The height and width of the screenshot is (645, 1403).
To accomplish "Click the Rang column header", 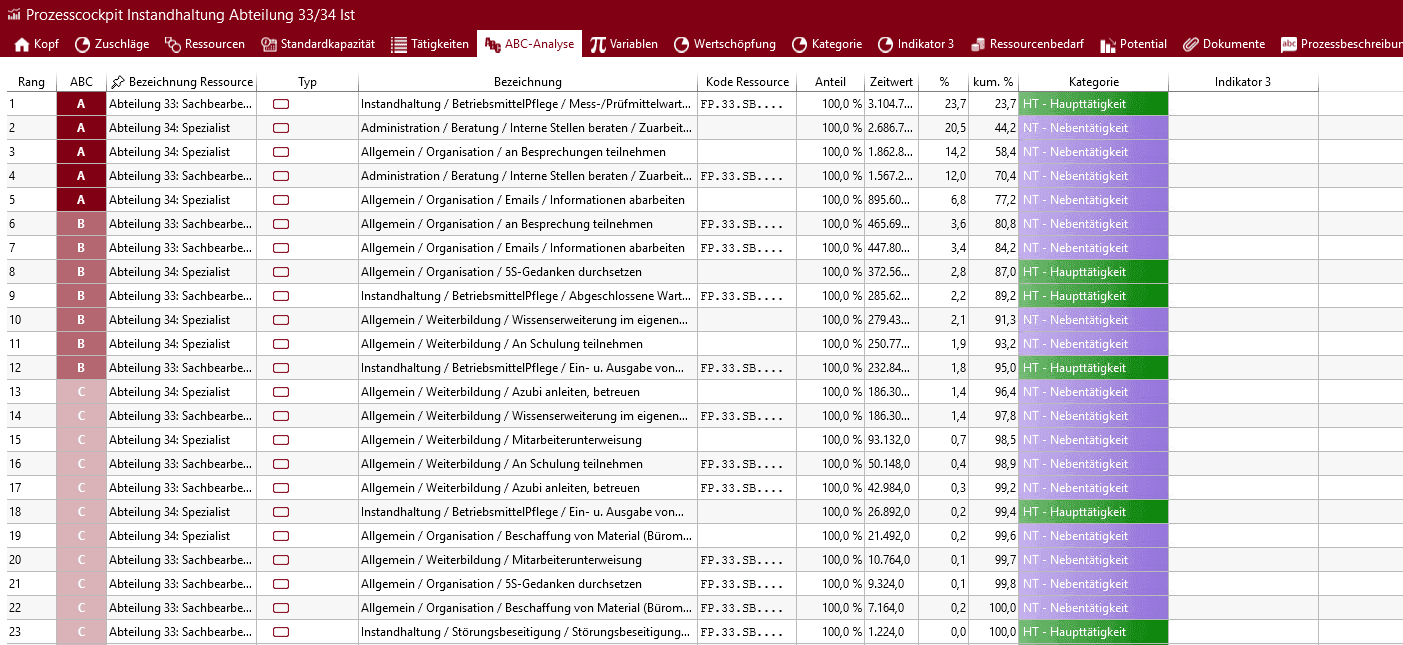I will coord(31,82).
